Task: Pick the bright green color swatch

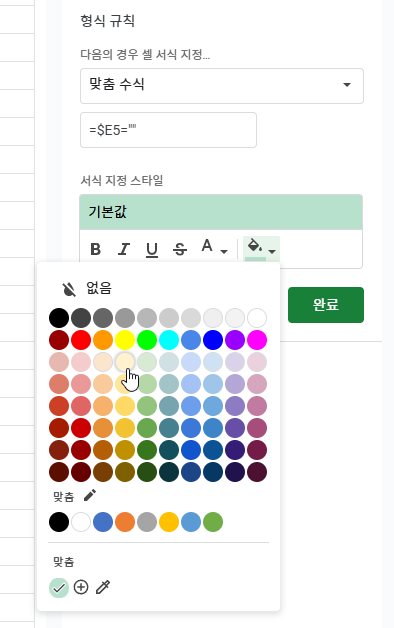Action: 147,340
